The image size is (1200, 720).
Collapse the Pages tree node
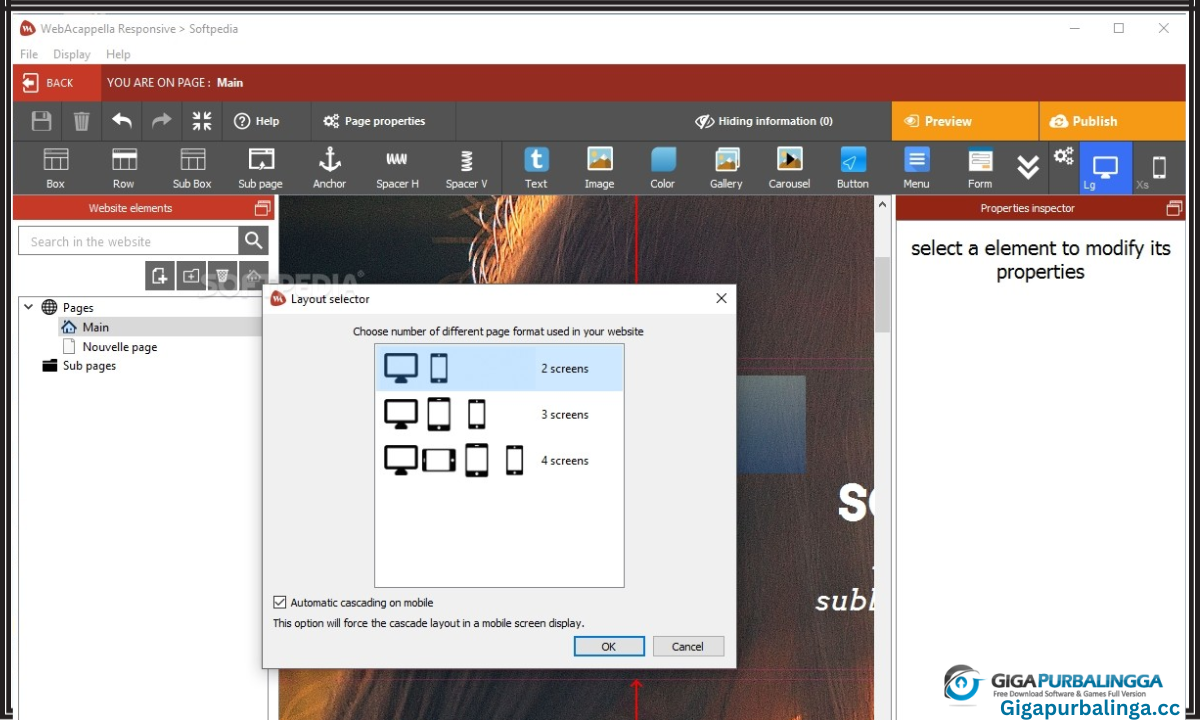click(x=28, y=307)
